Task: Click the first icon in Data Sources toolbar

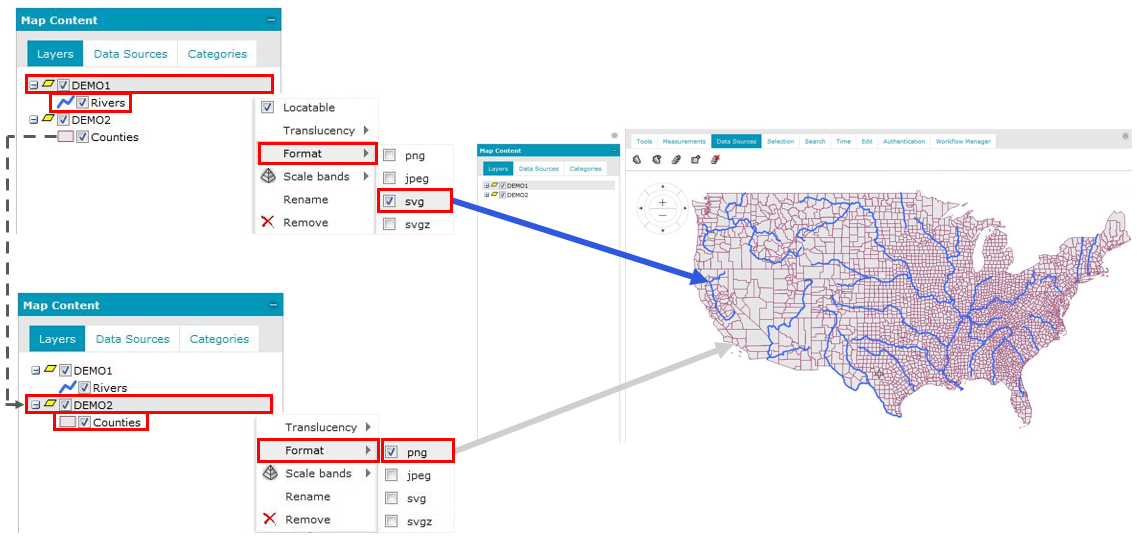Action: click(638, 158)
